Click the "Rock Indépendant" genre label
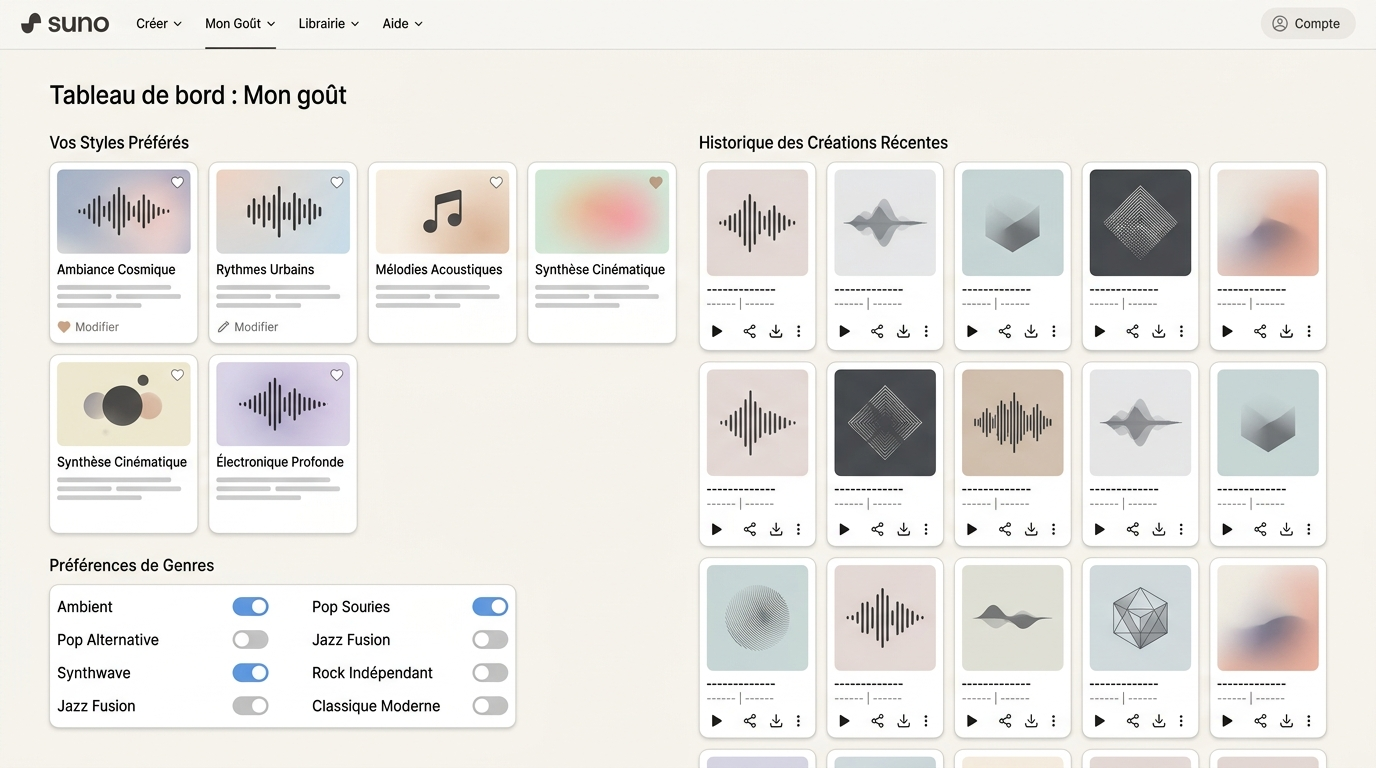The width and height of the screenshot is (1376, 768). 372,673
